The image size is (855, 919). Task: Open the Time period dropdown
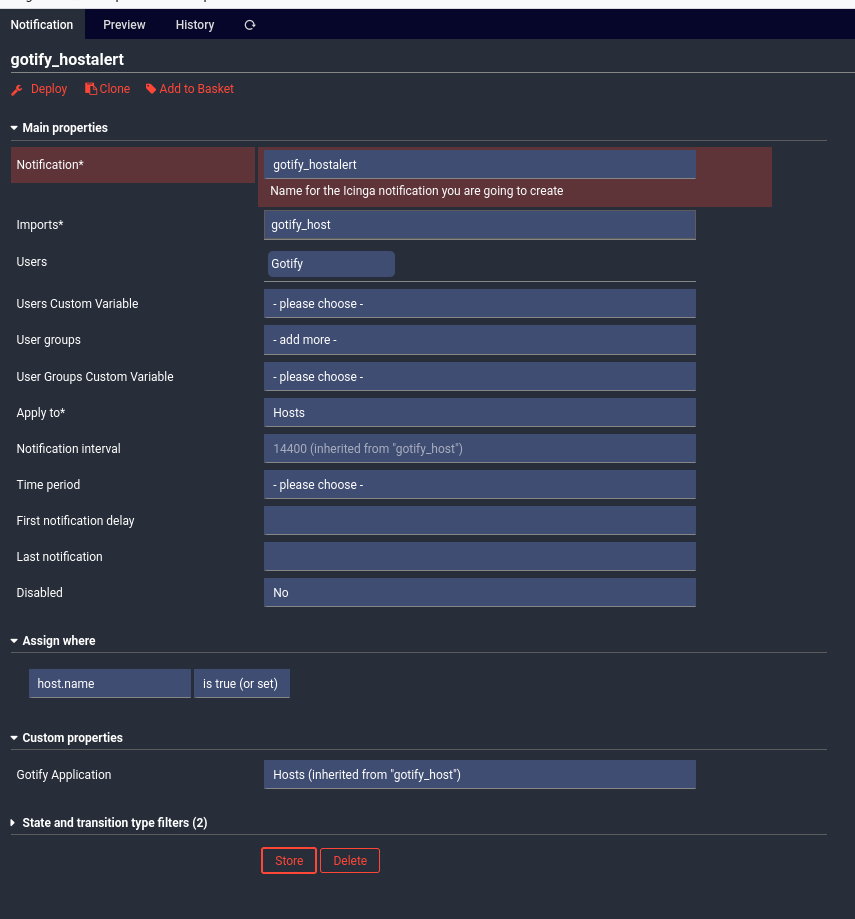tap(479, 485)
